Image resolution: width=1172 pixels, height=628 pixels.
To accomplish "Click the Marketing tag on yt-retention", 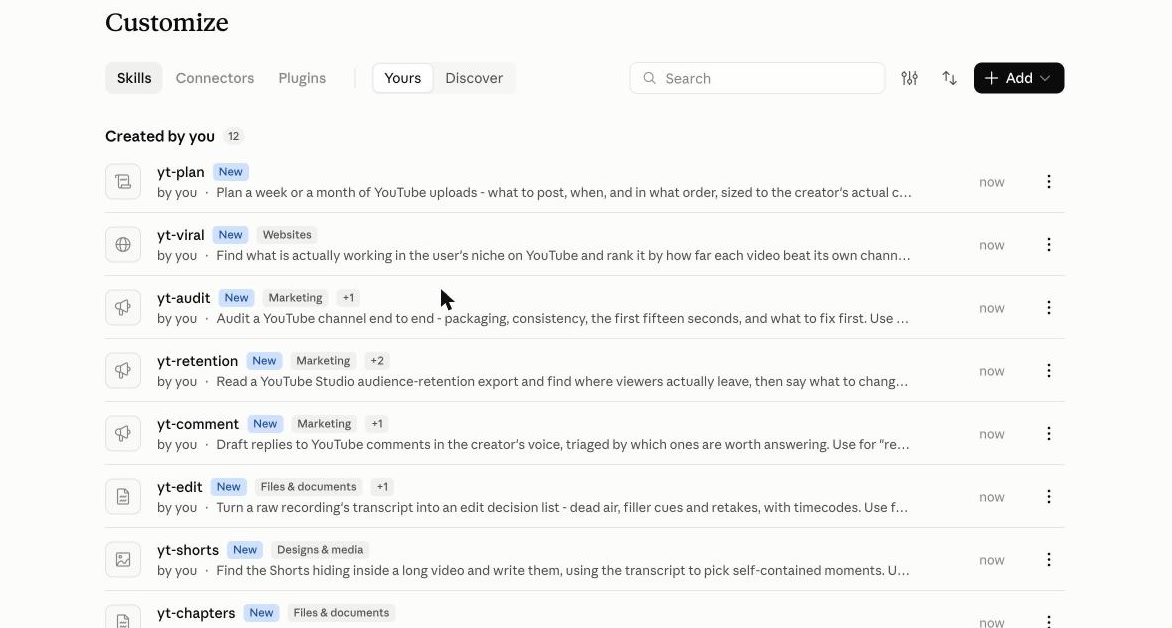I will pos(323,360).
